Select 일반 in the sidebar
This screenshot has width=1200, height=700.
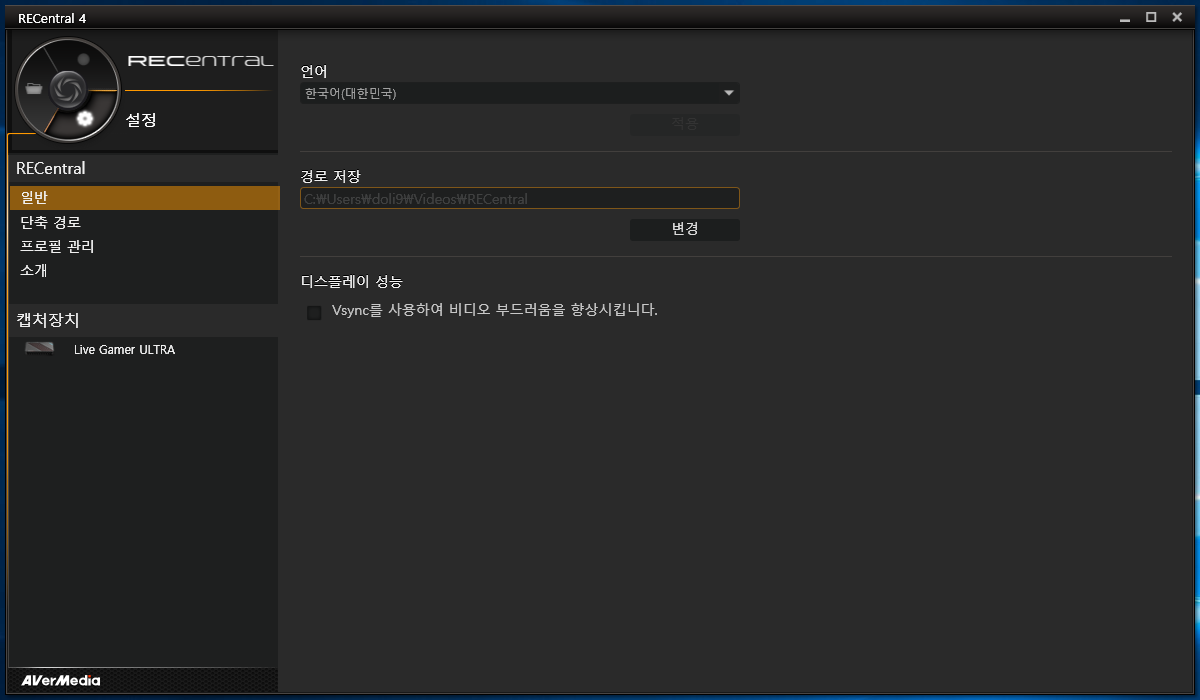click(143, 198)
